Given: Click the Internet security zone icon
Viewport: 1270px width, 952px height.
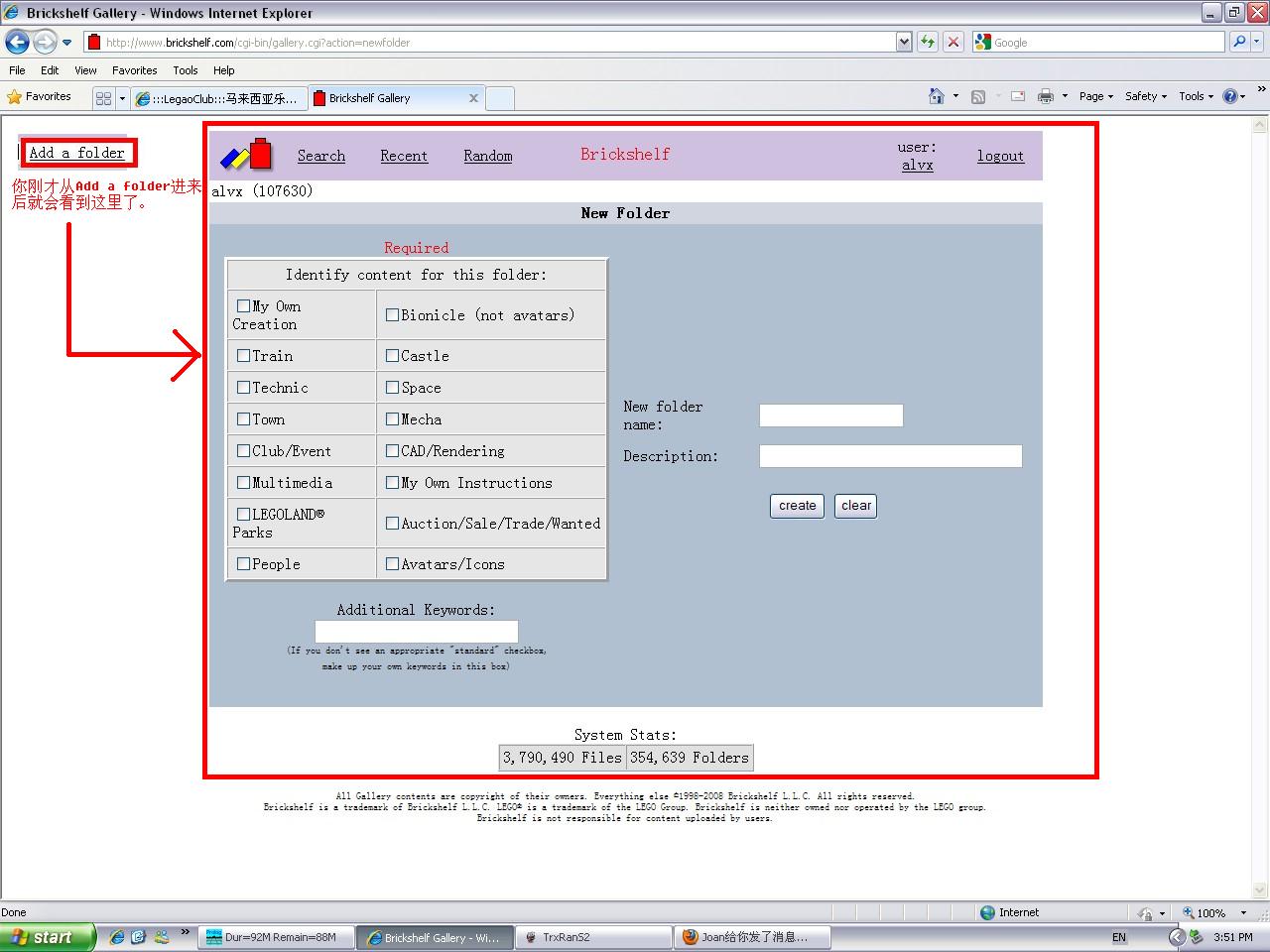Looking at the screenshot, I should pos(987,912).
